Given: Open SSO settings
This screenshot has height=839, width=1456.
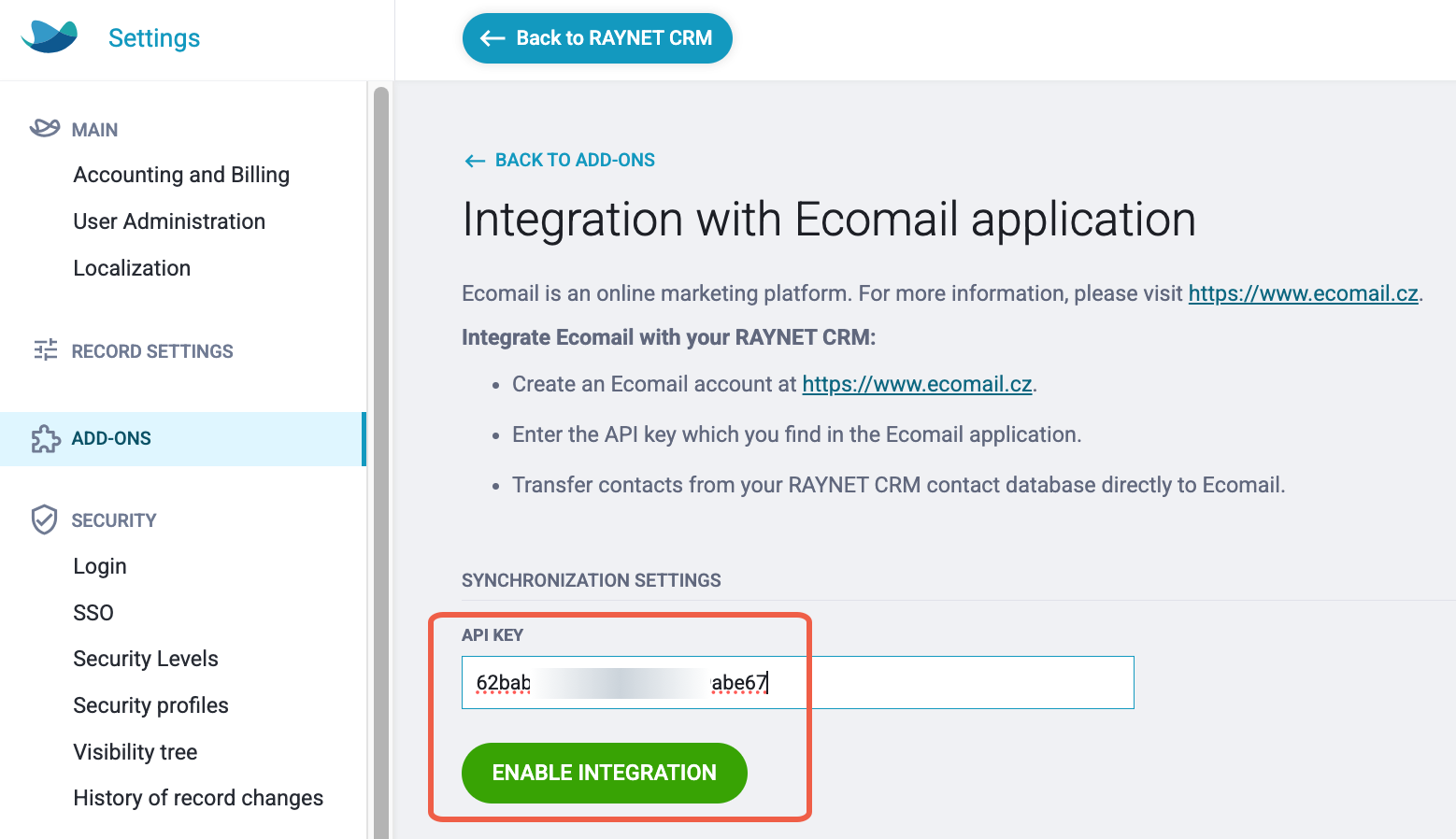Looking at the screenshot, I should [x=93, y=613].
